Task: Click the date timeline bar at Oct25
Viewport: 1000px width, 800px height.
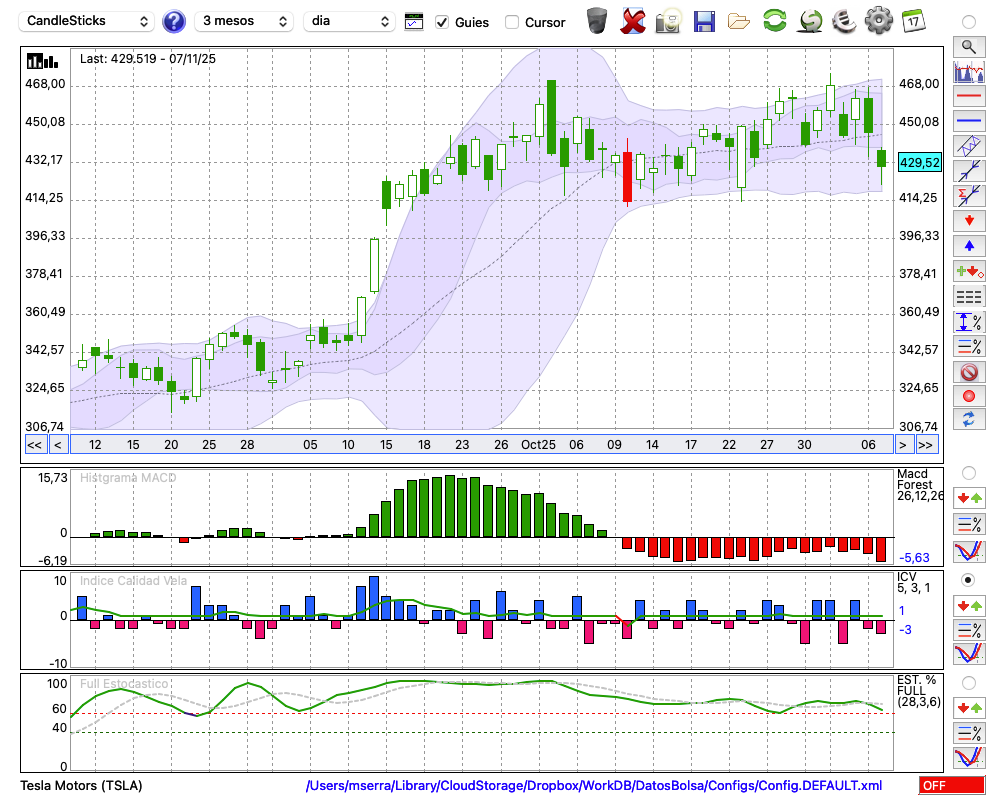Action: point(538,445)
